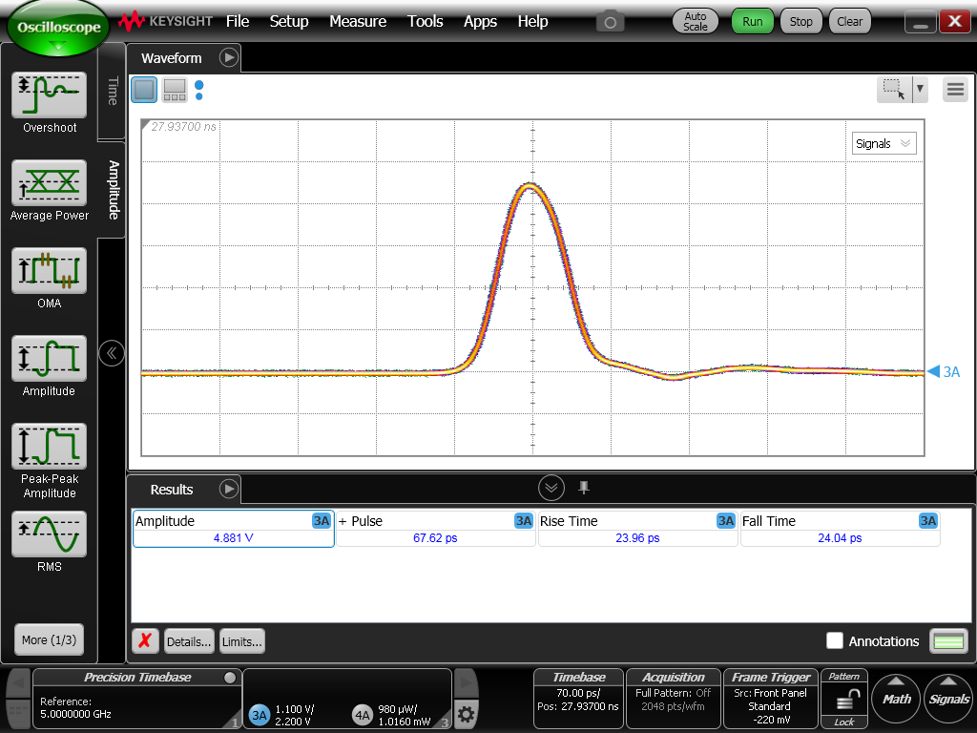Open channel 3A settings
Viewport: 977px width, 733px height.
point(259,715)
